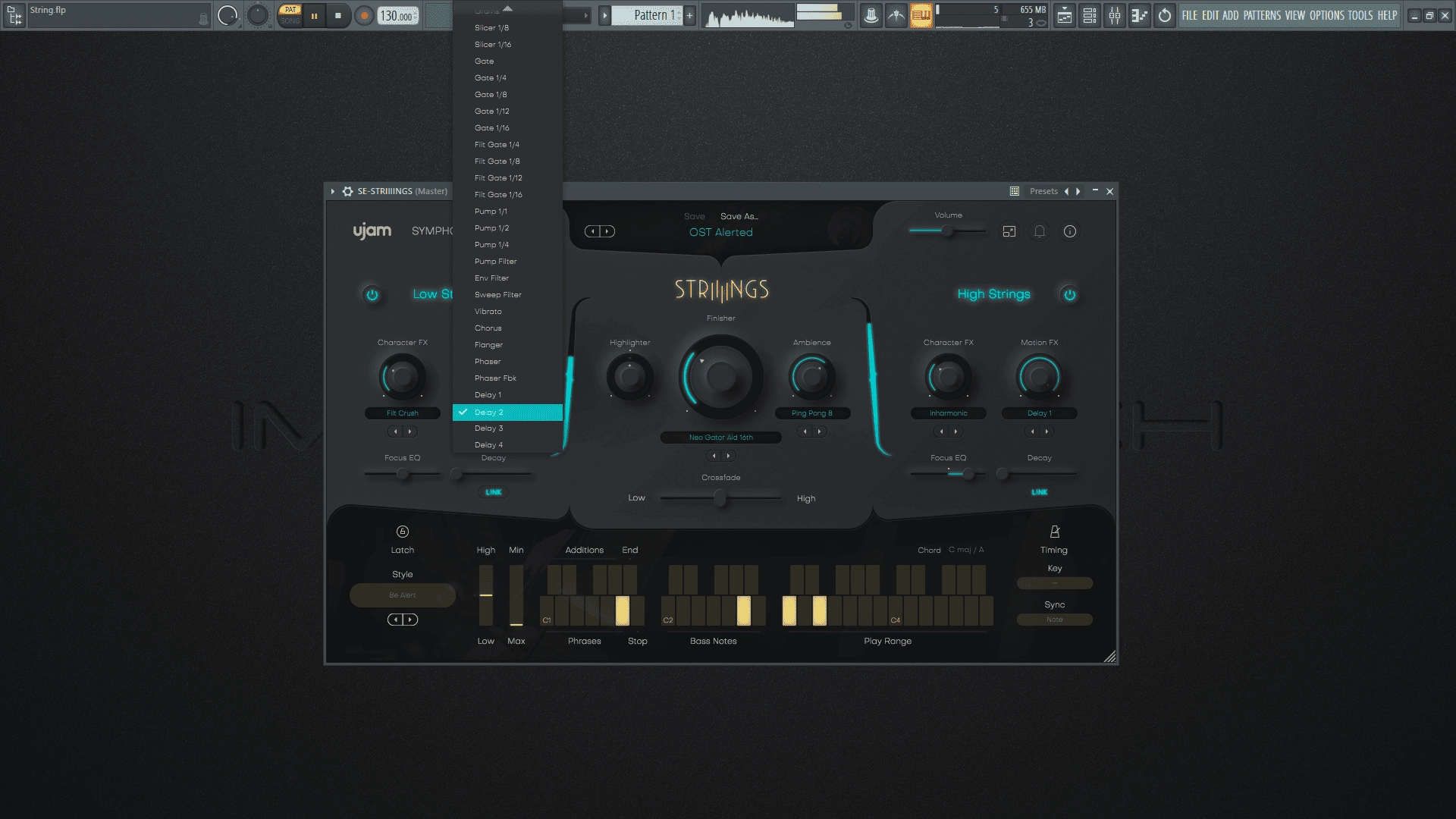The height and width of the screenshot is (819, 1456).
Task: Select next FL preset arrow beside Presets
Action: [x=1078, y=191]
